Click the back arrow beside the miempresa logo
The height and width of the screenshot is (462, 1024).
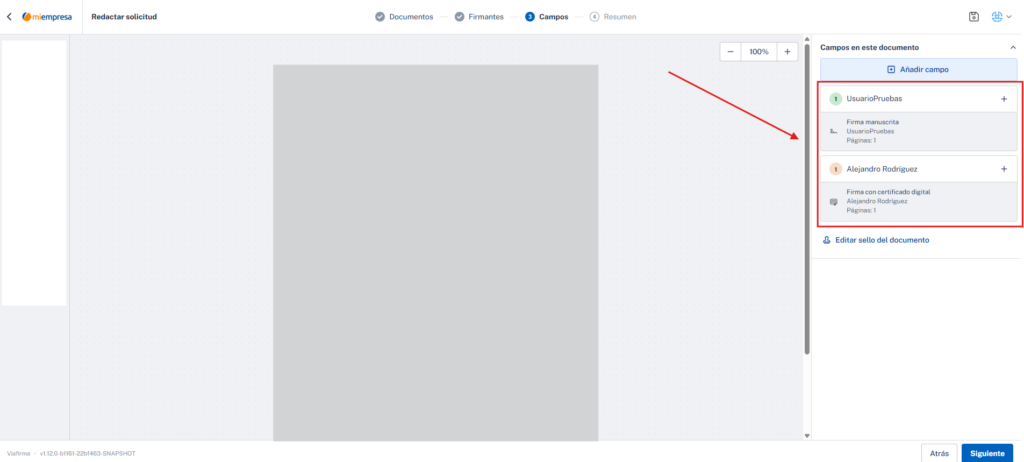9,17
